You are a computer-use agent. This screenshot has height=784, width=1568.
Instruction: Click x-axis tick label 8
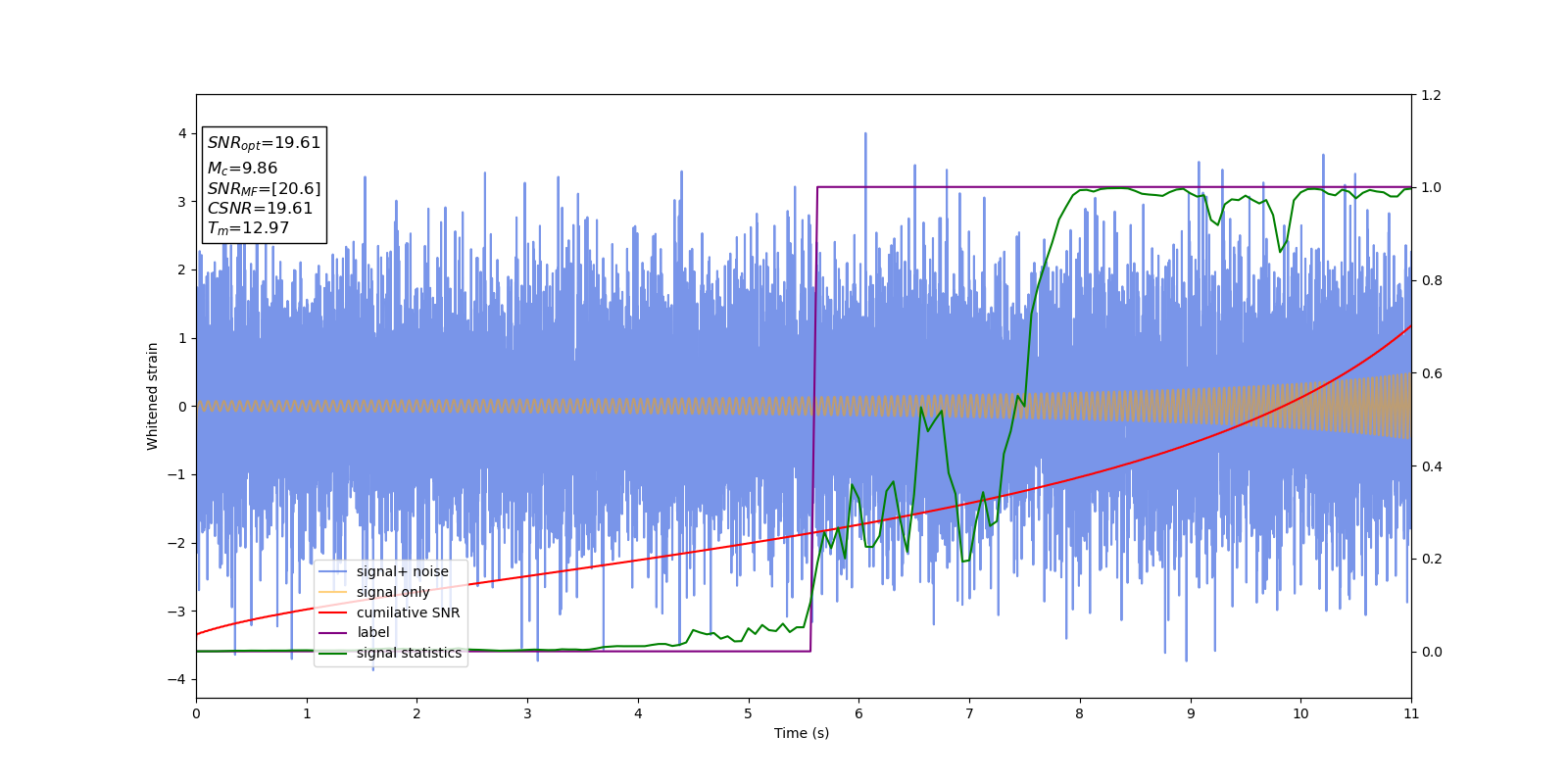pyautogui.click(x=1080, y=713)
